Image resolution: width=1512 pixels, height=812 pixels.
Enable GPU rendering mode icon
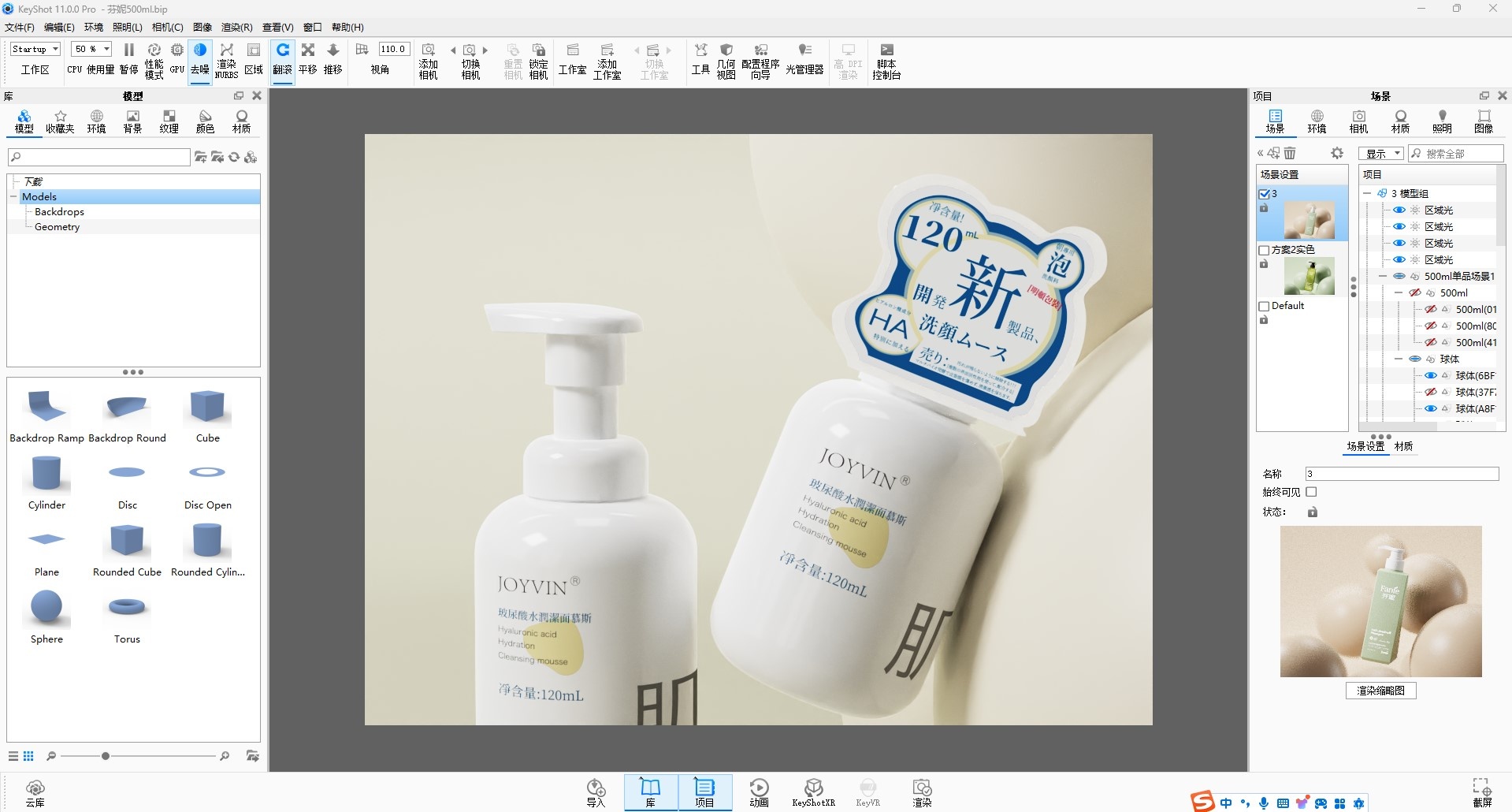pyautogui.click(x=177, y=59)
